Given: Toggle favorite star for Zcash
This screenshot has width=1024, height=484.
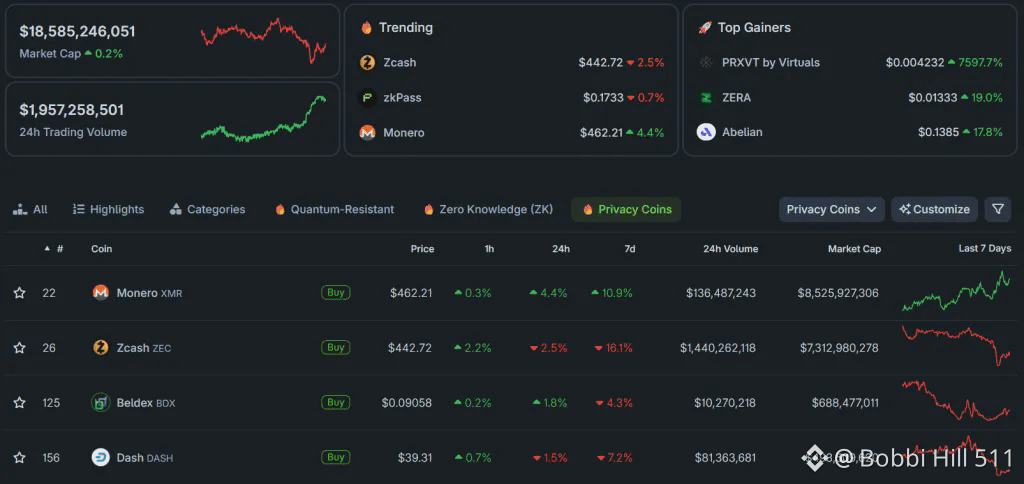Looking at the screenshot, I should pyautogui.click(x=19, y=348).
